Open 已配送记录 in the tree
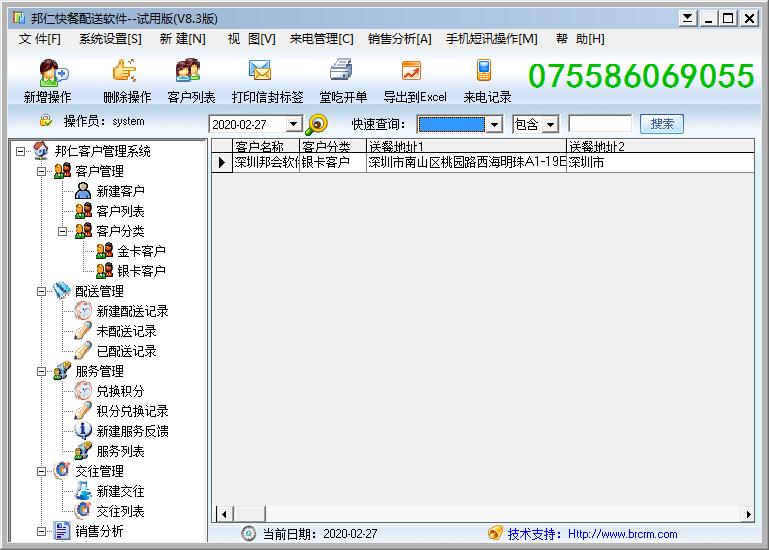 point(127,351)
